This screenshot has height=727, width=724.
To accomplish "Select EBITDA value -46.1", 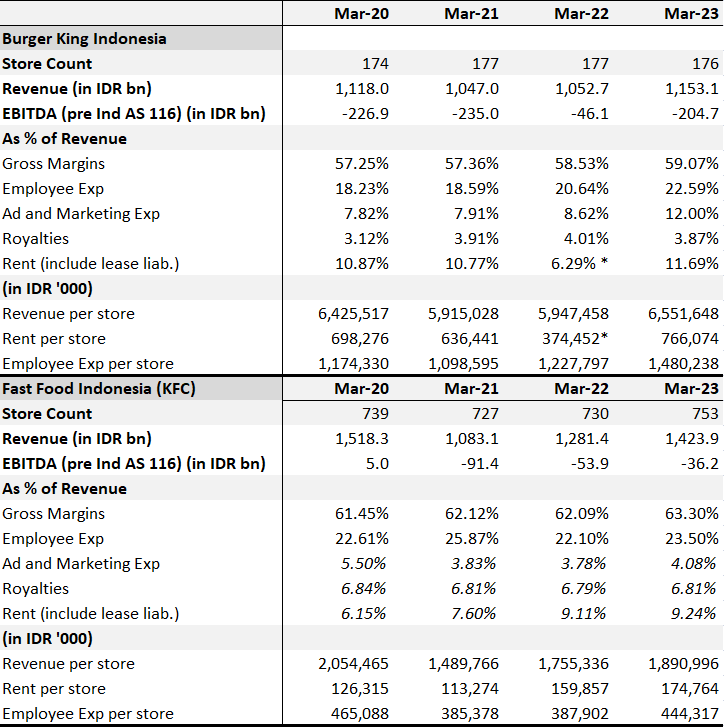I will tap(589, 114).
